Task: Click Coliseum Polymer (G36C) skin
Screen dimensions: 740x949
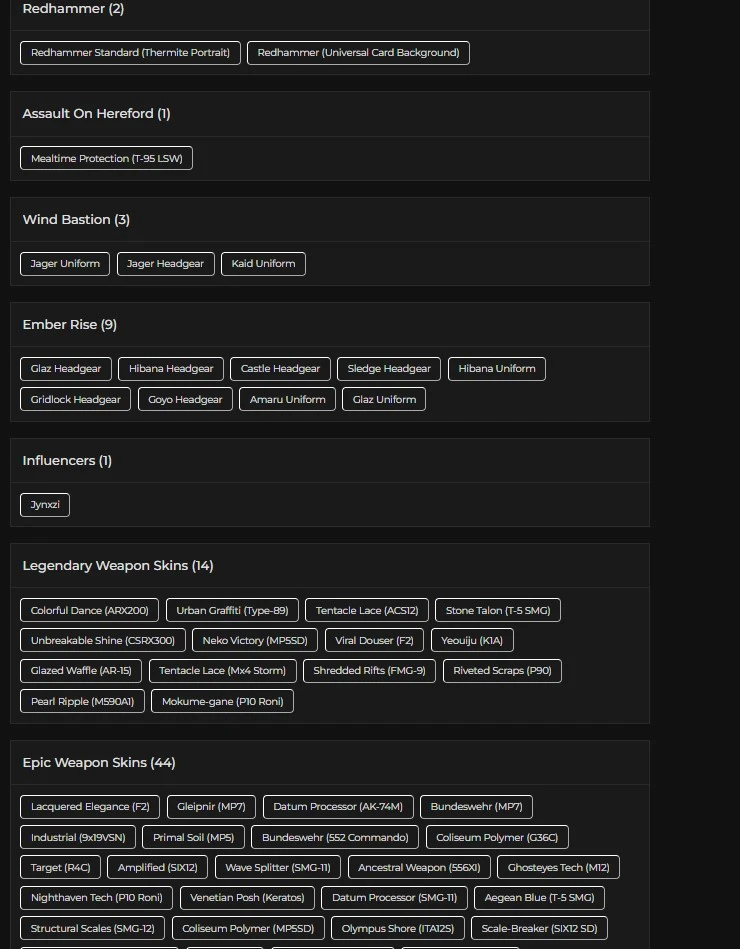Action: click(497, 838)
